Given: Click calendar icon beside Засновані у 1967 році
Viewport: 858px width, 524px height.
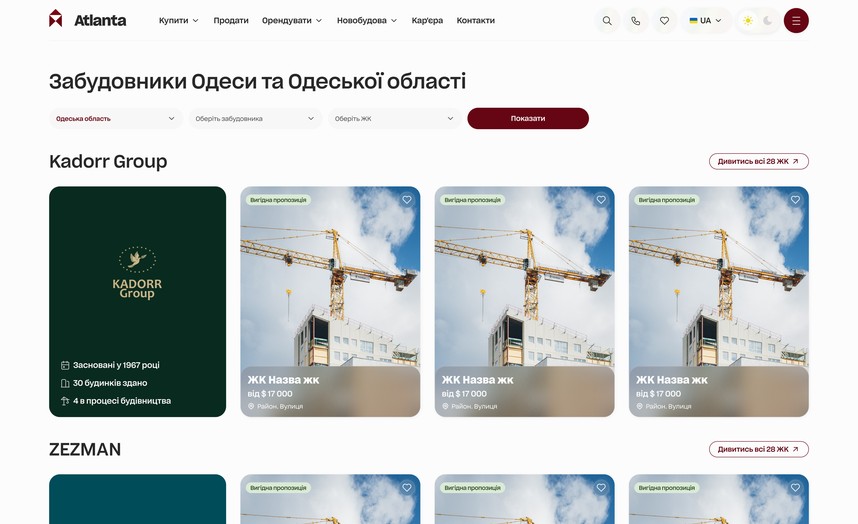Looking at the screenshot, I should [x=65, y=365].
